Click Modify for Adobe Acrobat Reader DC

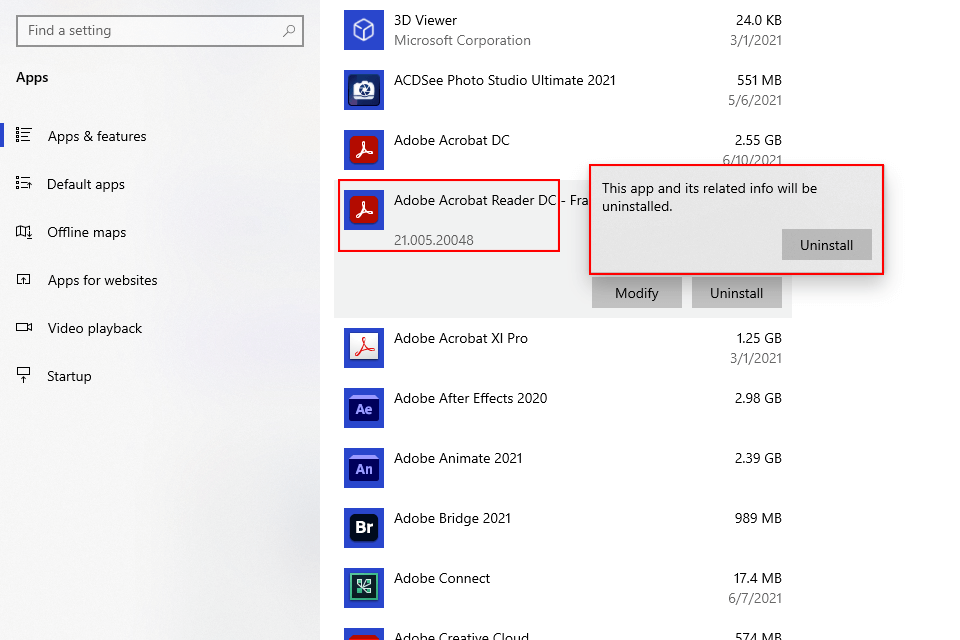click(637, 293)
